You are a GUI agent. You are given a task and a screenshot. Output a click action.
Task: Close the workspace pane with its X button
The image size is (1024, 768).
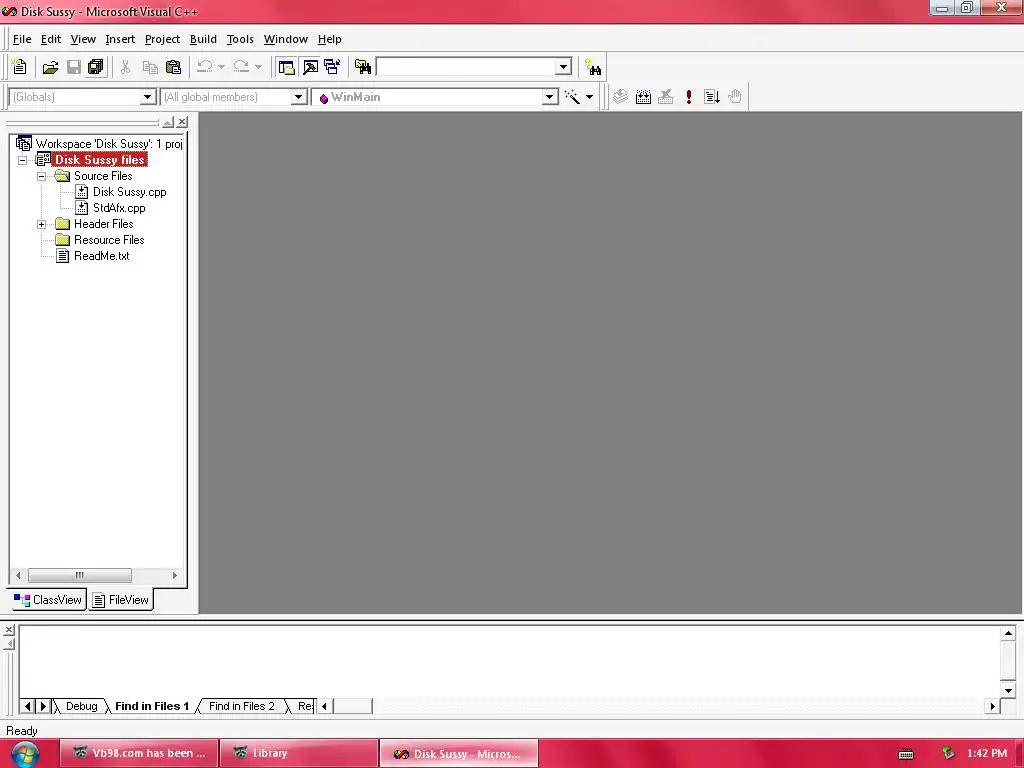pyautogui.click(x=183, y=122)
